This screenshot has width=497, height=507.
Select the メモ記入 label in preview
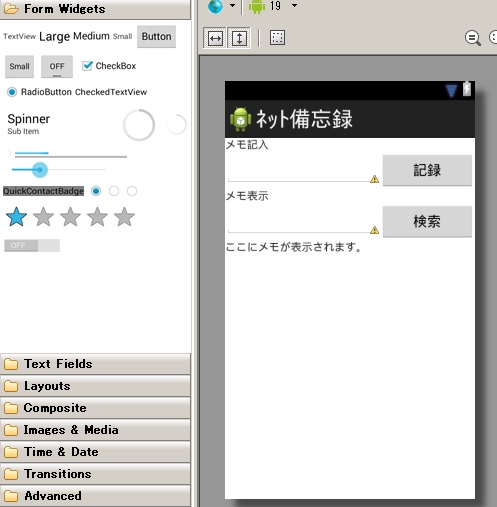(x=247, y=145)
